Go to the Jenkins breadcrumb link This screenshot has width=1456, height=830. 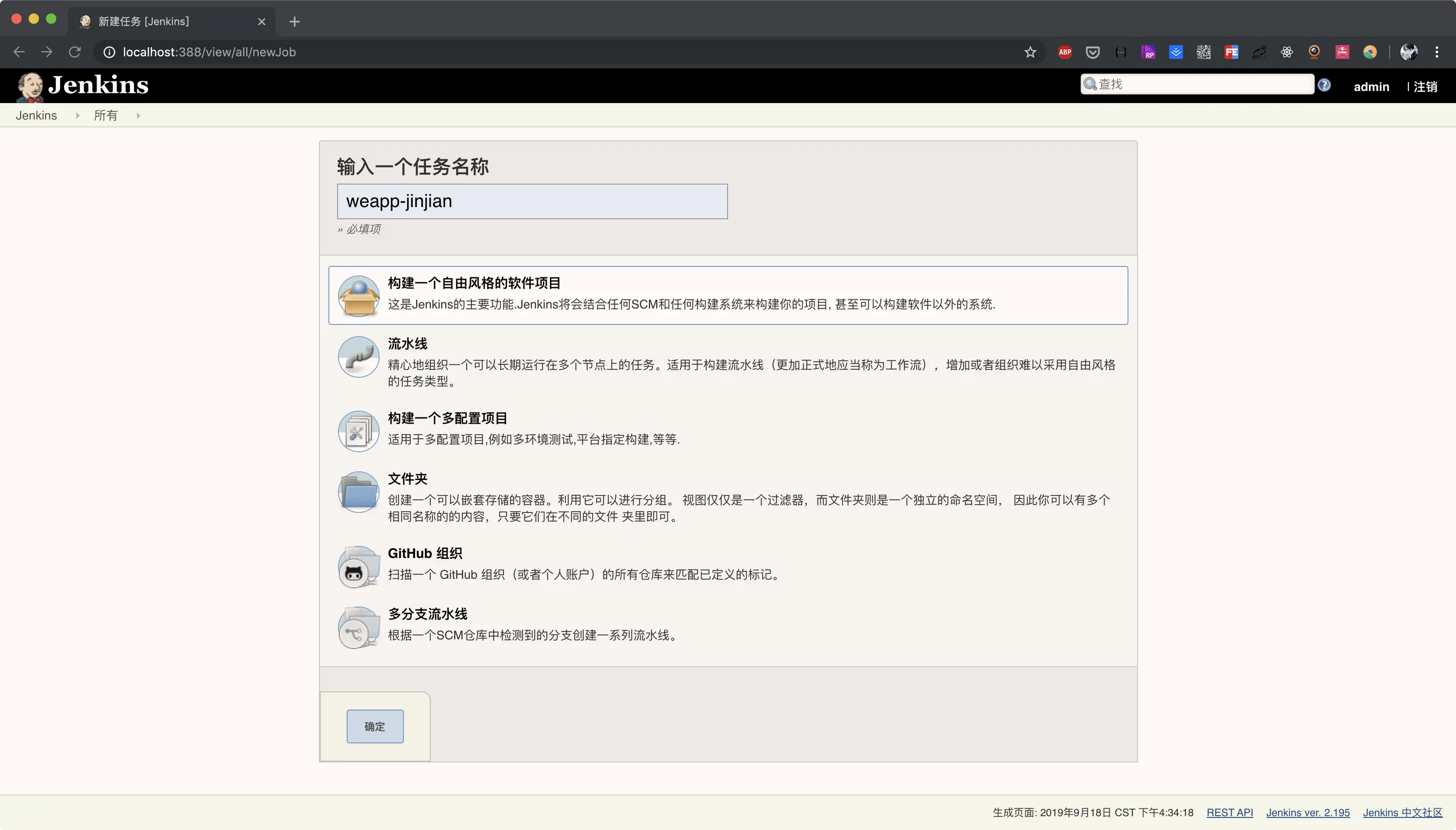(x=37, y=116)
